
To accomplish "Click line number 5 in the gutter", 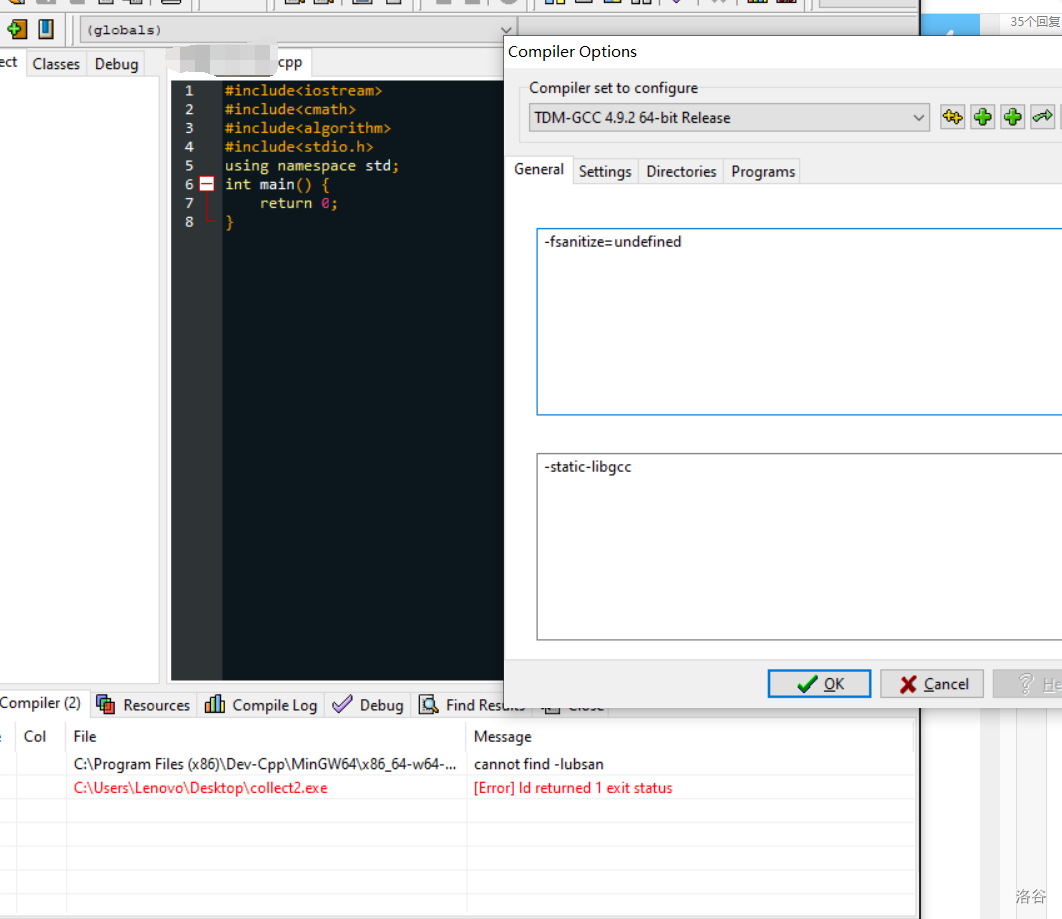I will (x=189, y=165).
